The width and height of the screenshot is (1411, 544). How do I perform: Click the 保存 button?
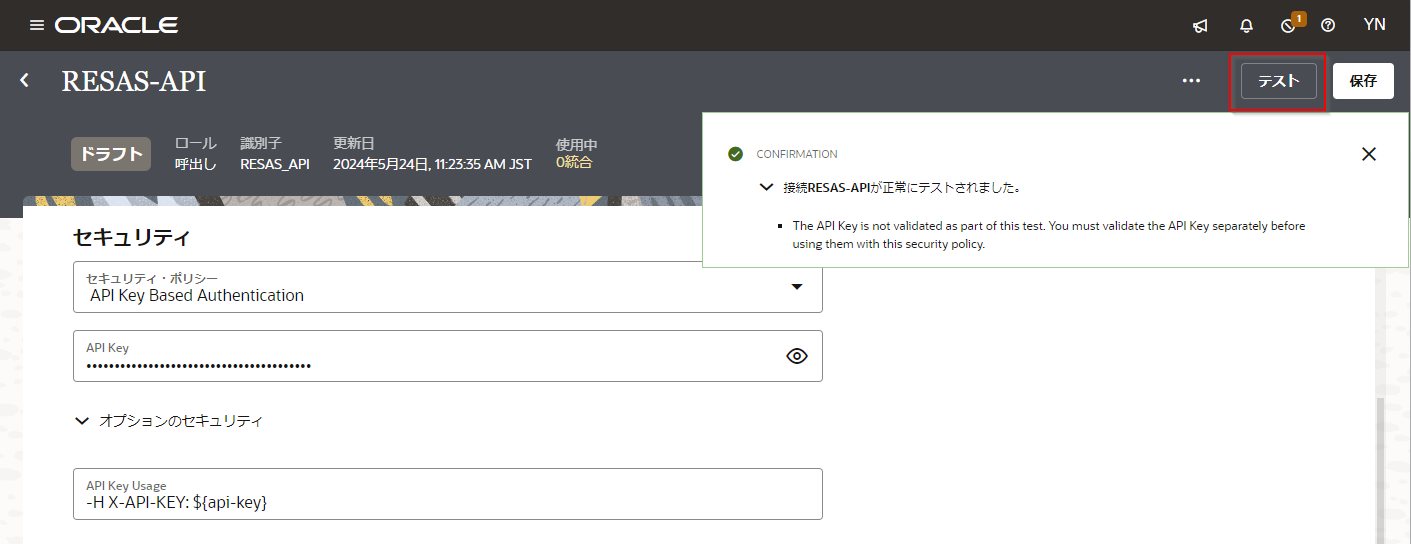1363,81
